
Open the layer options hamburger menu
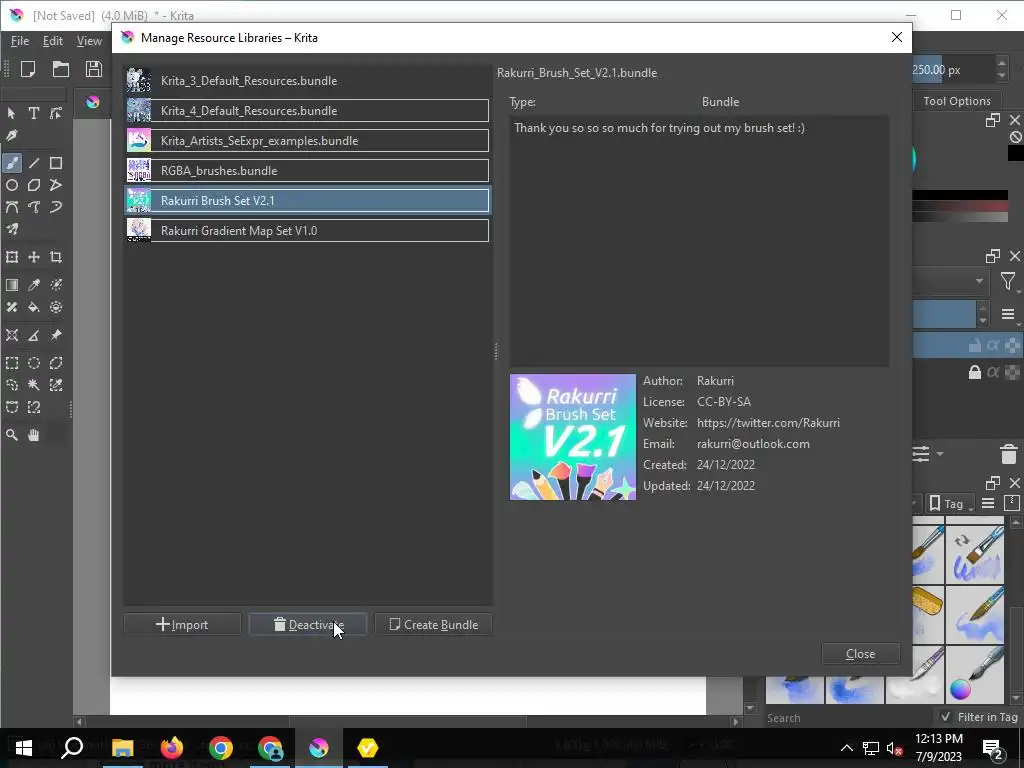(1008, 314)
